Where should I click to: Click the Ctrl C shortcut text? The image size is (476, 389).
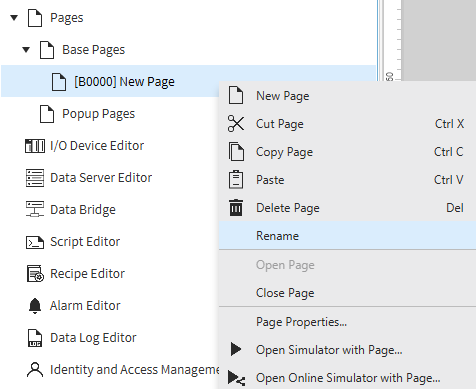click(449, 152)
